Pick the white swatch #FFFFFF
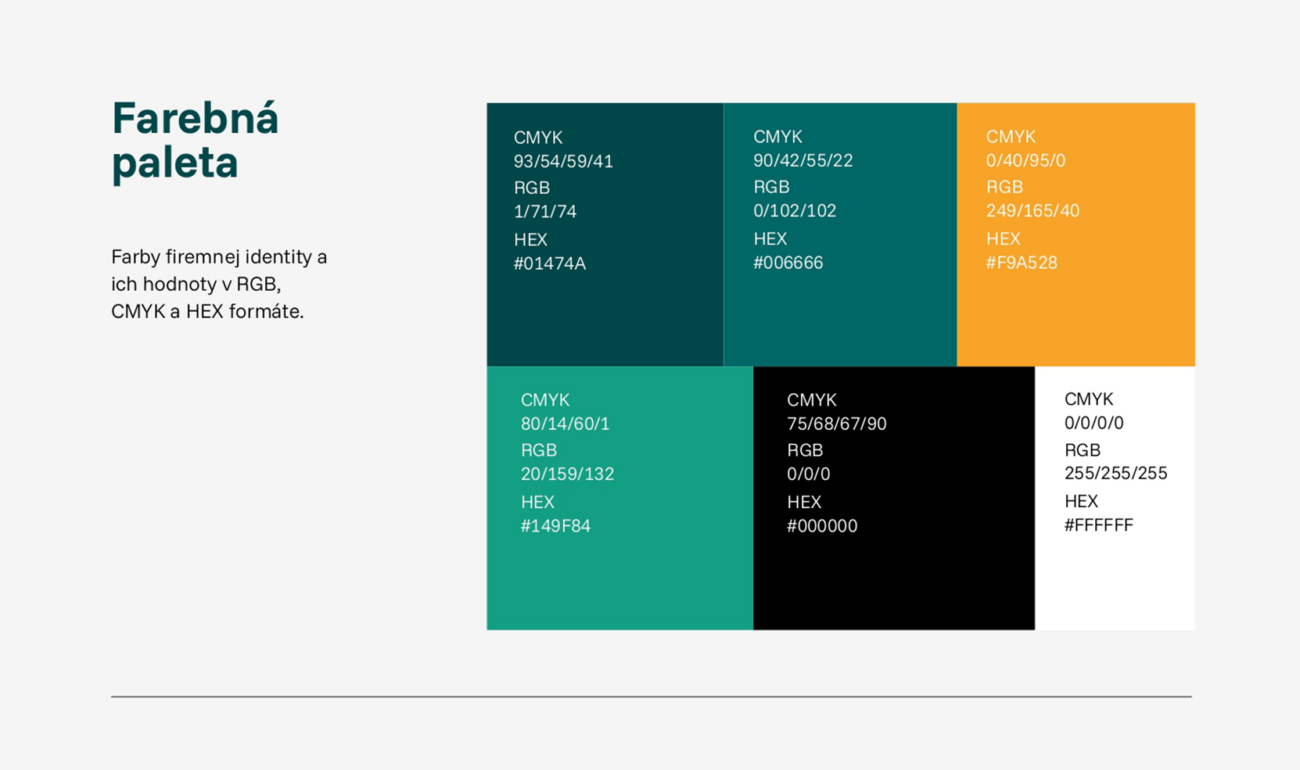Image resolution: width=1300 pixels, height=770 pixels. coord(1115,498)
